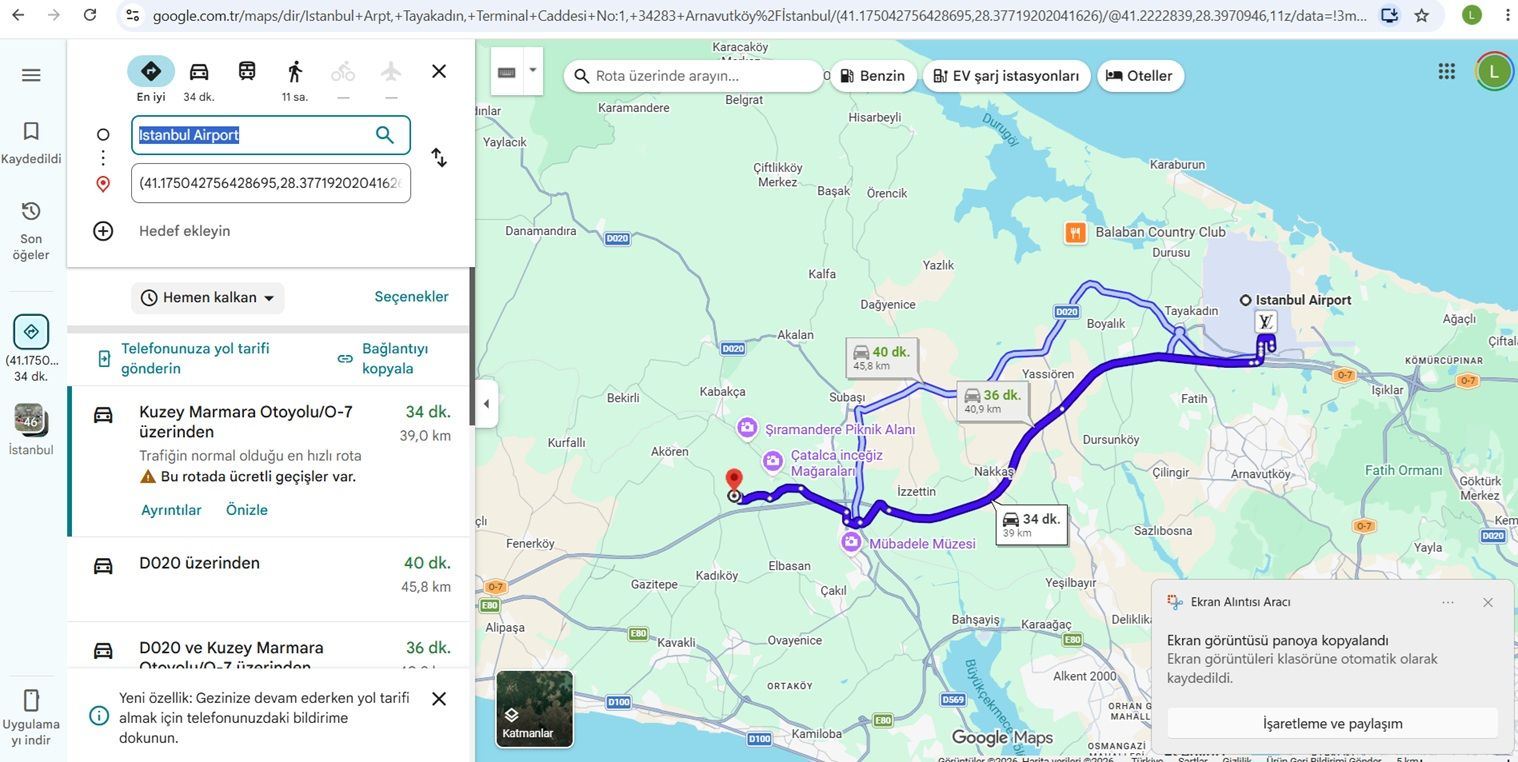
Task: Bookmark this page with the star icon
Action: 1421,15
